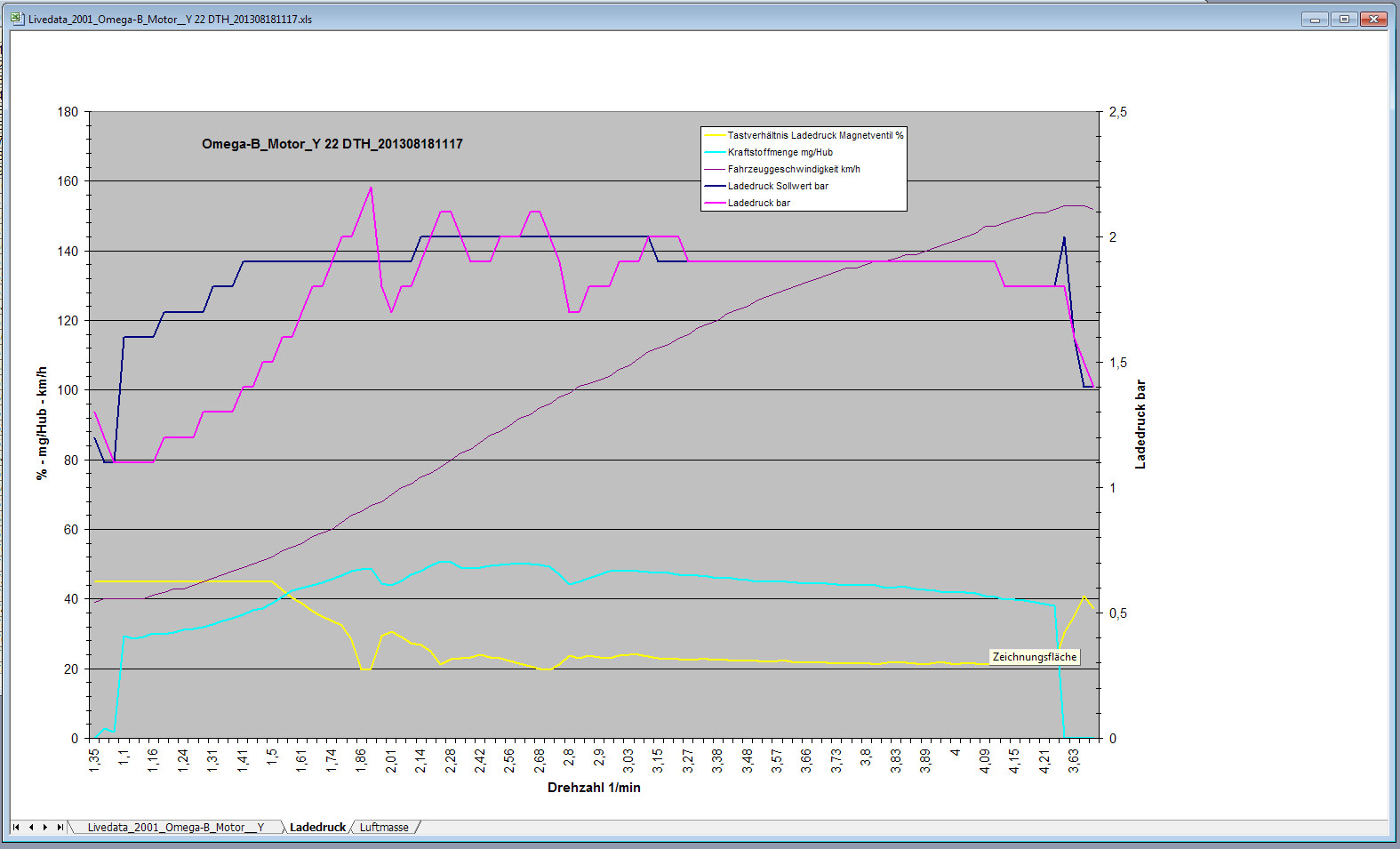Click the Drehzahl axis label 1,35
The image size is (1400, 849).
click(94, 760)
